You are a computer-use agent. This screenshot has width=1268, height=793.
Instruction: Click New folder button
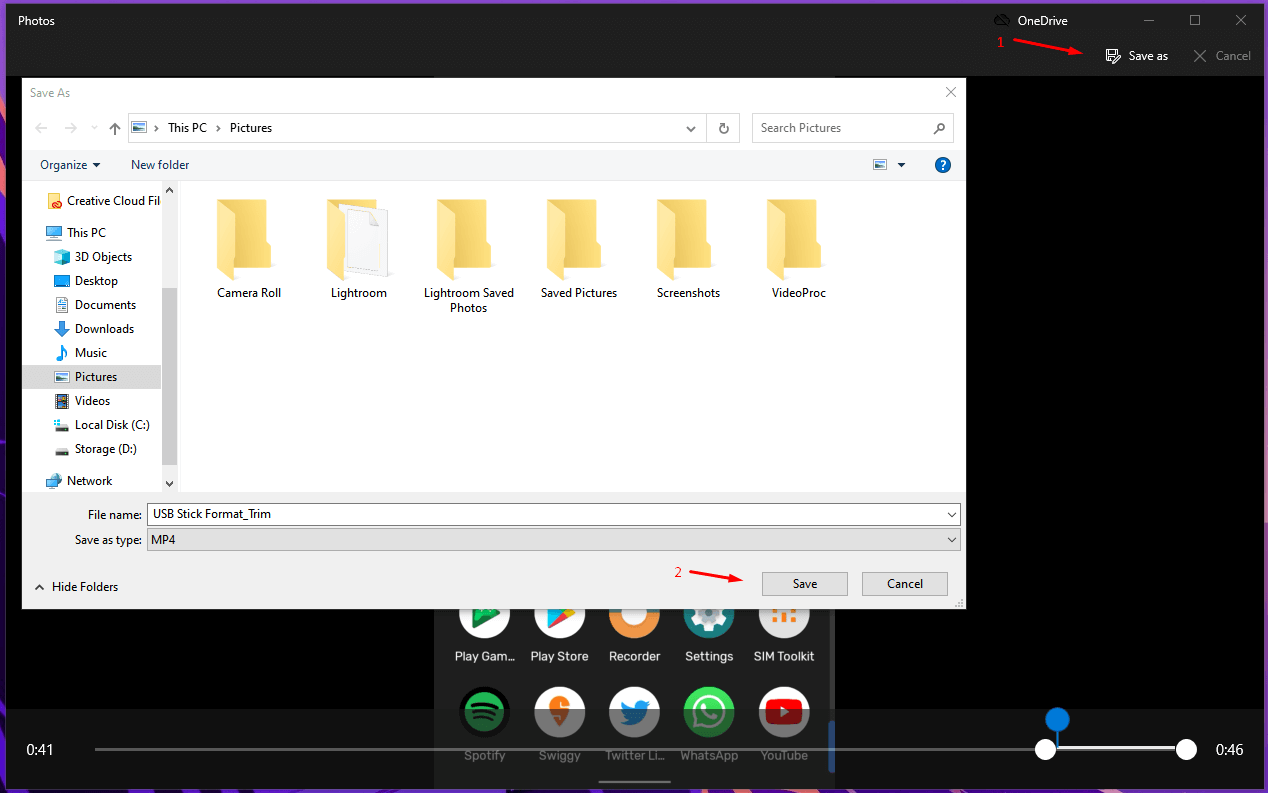pos(160,165)
